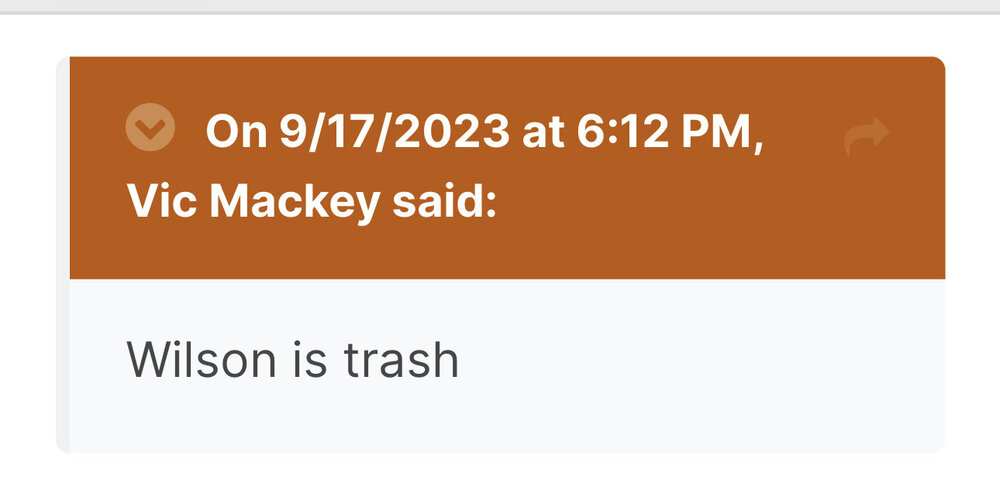Click the date 9/17/2023 in quote header
This screenshot has width=1000, height=493.
click(x=393, y=132)
